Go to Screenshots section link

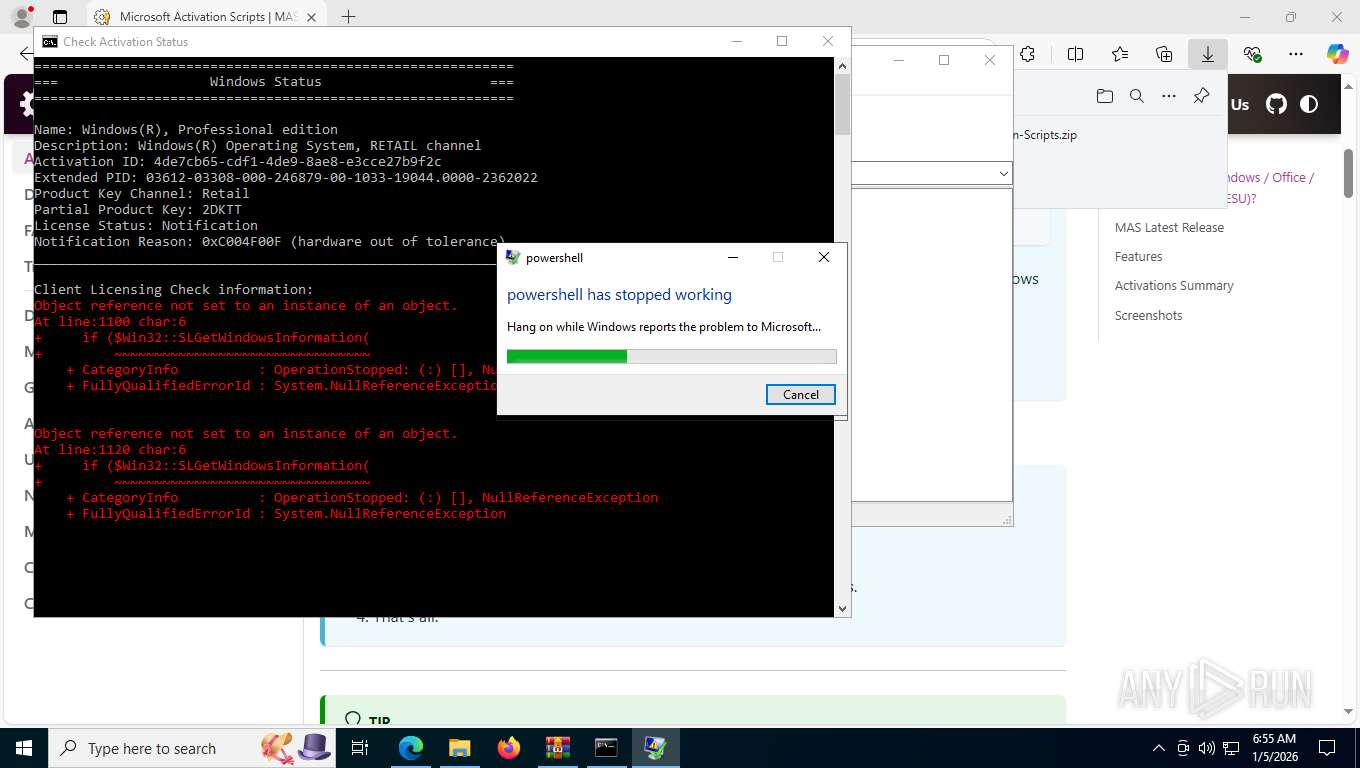(1148, 315)
